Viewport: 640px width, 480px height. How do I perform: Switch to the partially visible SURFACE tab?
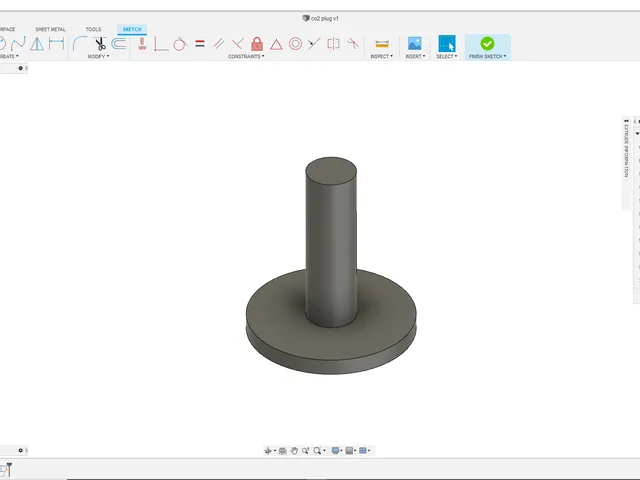(7, 29)
